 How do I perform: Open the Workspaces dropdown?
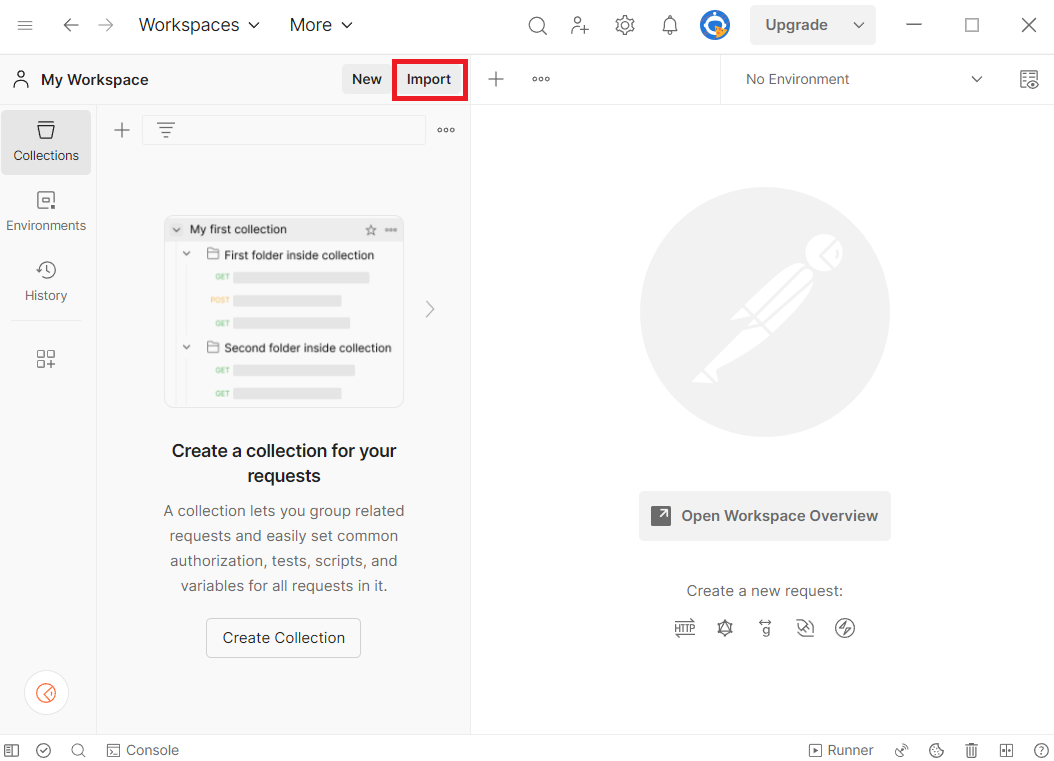coord(199,25)
